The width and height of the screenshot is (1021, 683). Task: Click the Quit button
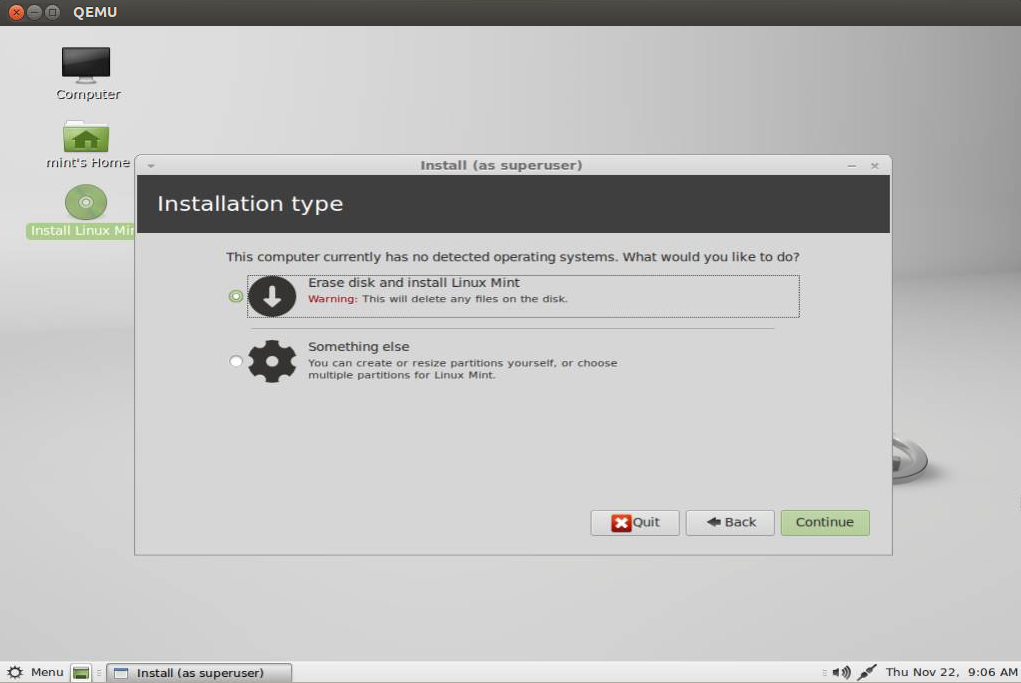point(635,523)
